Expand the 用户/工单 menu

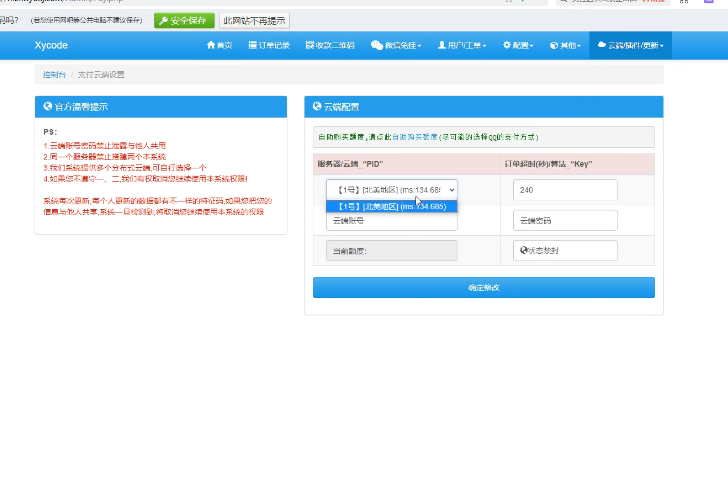(465, 45)
